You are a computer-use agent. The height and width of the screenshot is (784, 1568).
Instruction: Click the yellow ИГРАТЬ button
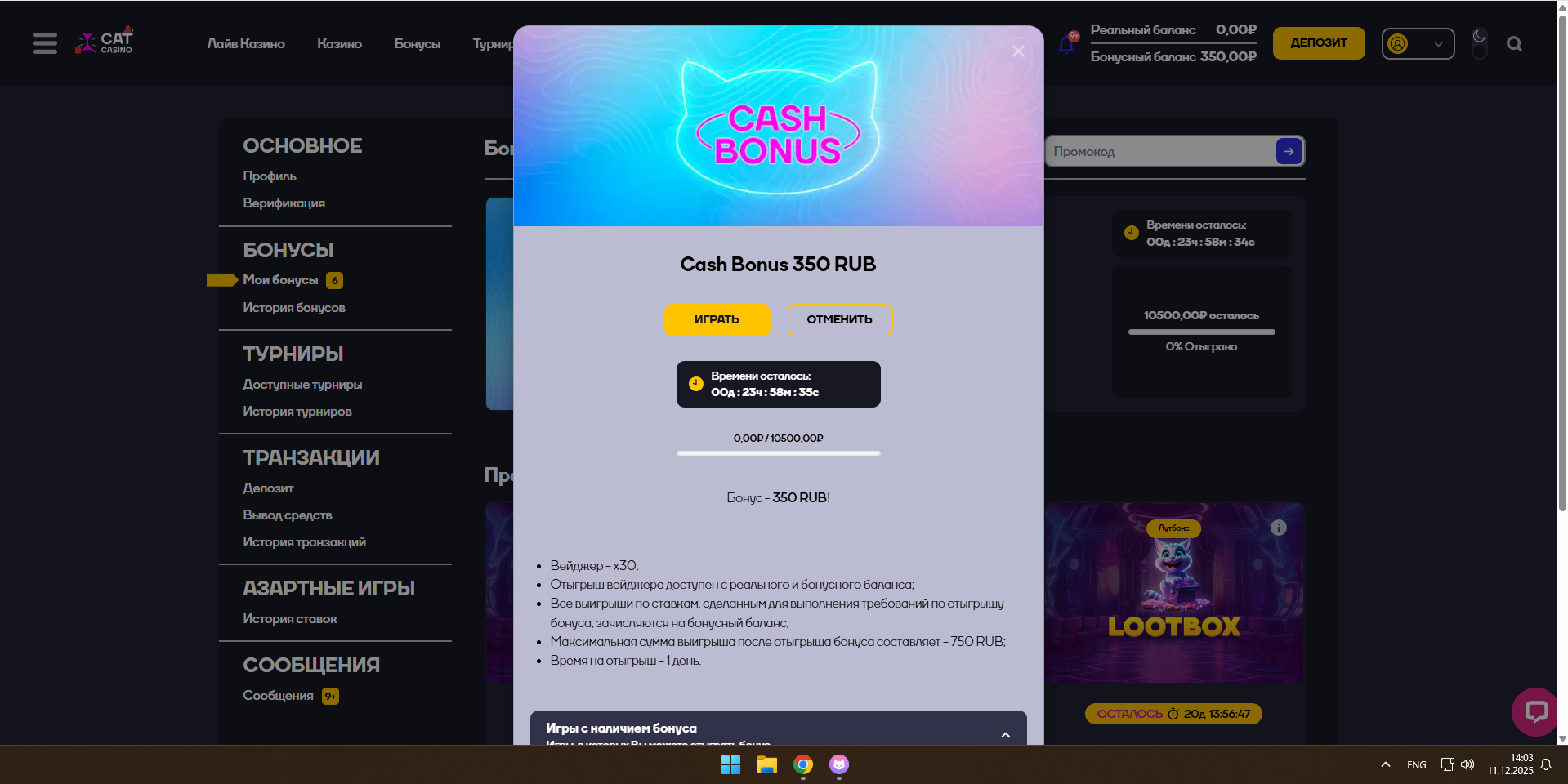pos(717,319)
